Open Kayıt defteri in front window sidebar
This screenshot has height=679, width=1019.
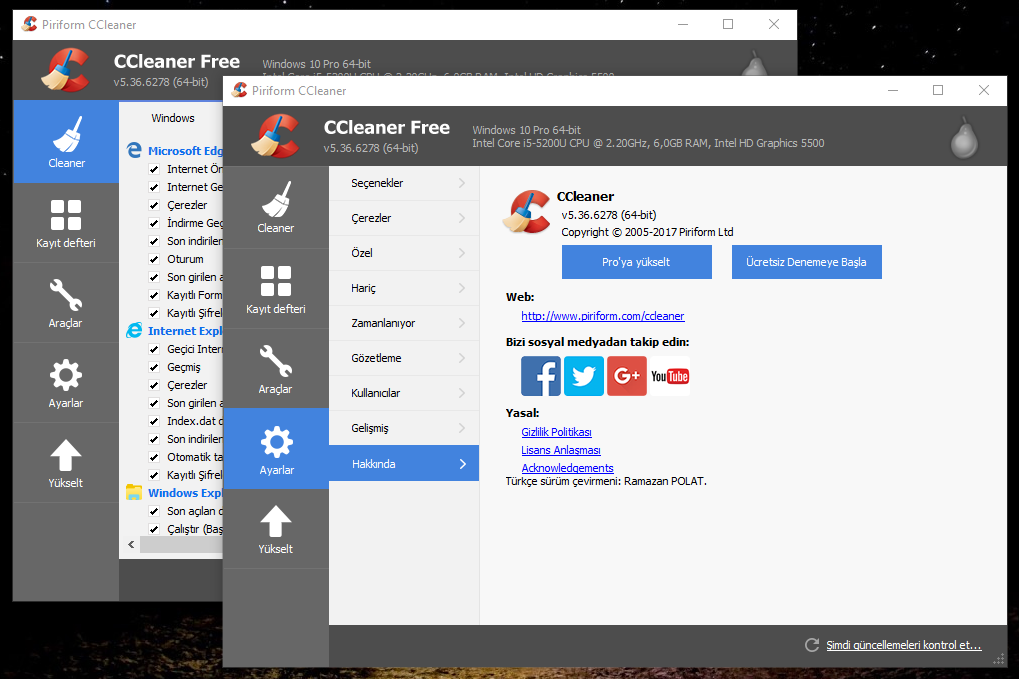pos(276,288)
